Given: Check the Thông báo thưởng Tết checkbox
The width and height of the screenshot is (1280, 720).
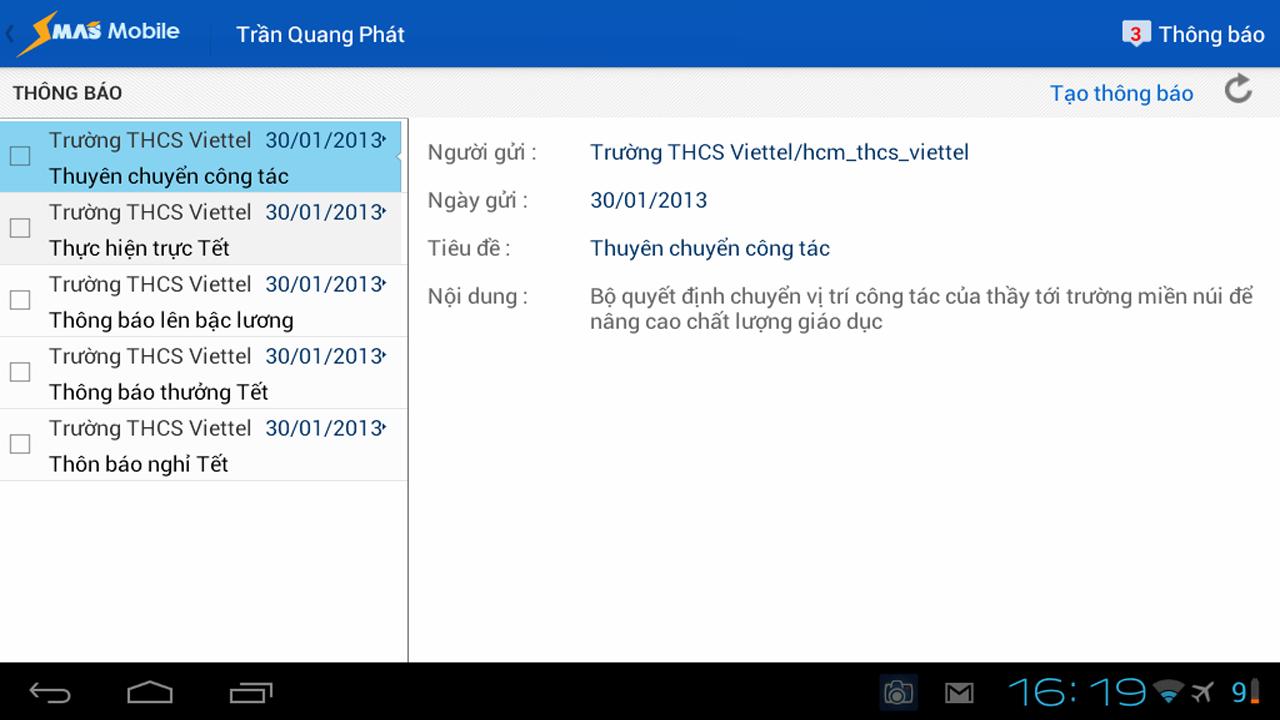Looking at the screenshot, I should pos(20,372).
